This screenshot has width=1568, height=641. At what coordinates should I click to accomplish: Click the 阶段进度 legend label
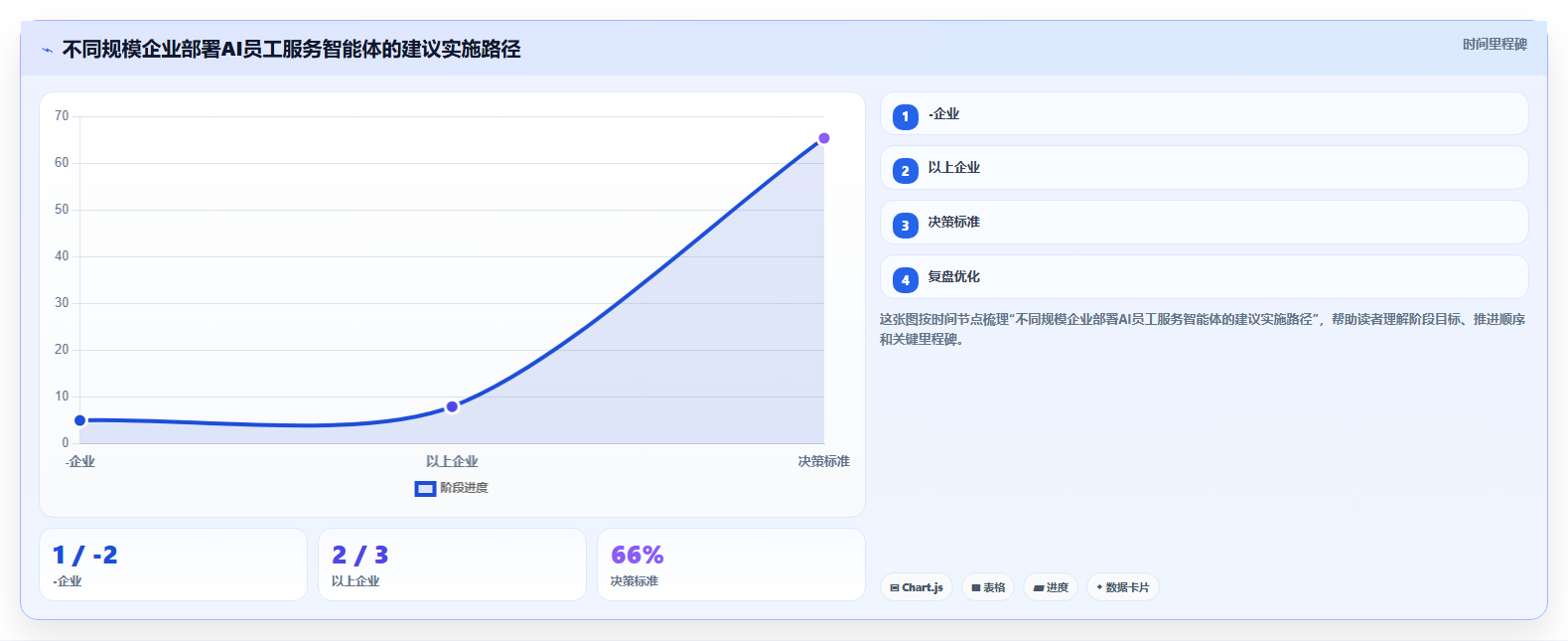tap(464, 488)
